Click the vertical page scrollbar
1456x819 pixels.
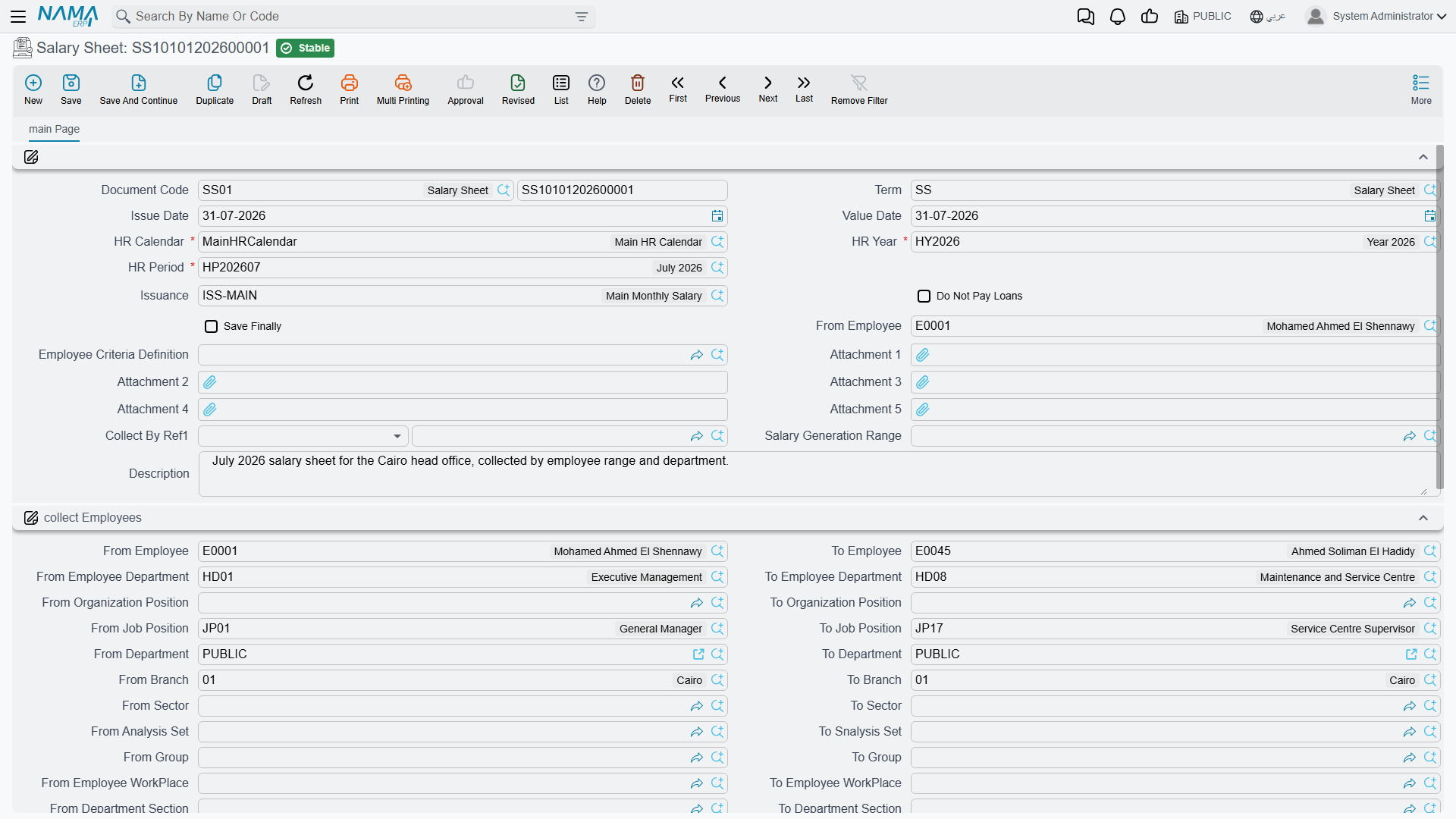1439,318
